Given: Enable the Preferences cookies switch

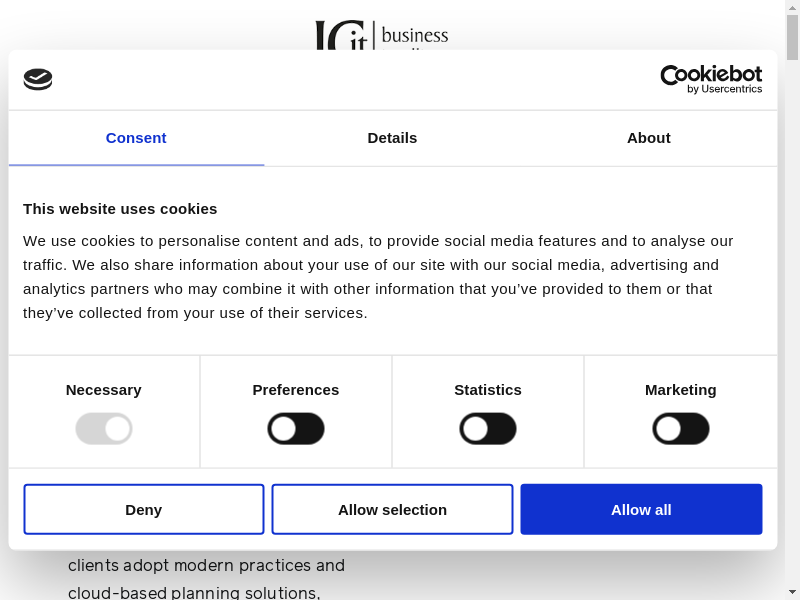Looking at the screenshot, I should point(296,429).
